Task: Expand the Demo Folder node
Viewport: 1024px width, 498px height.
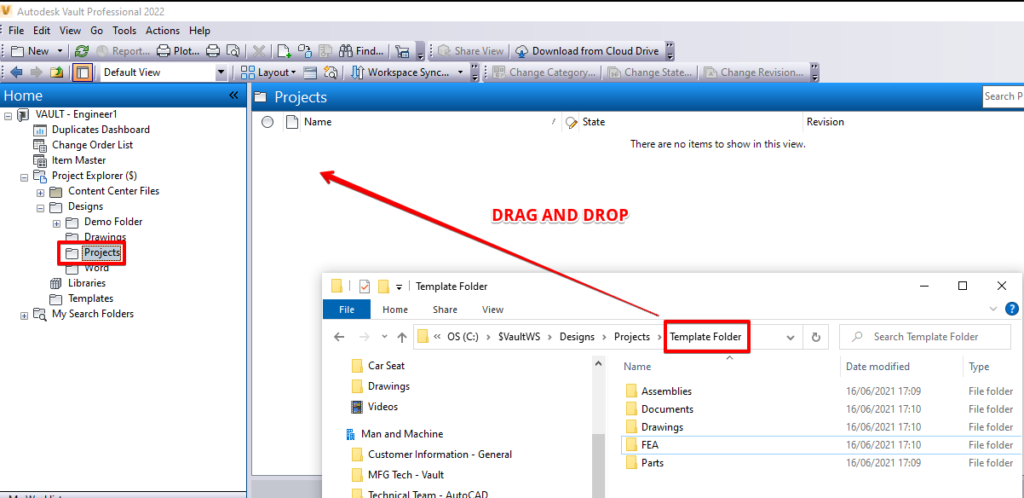Action: [x=56, y=223]
